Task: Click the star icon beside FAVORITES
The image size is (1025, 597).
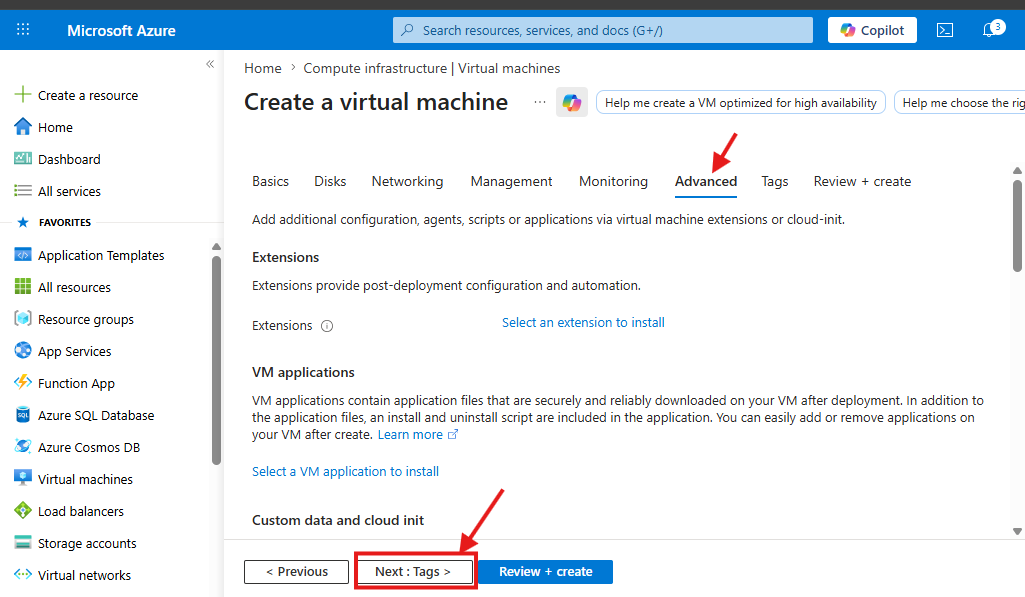Action: (x=23, y=222)
